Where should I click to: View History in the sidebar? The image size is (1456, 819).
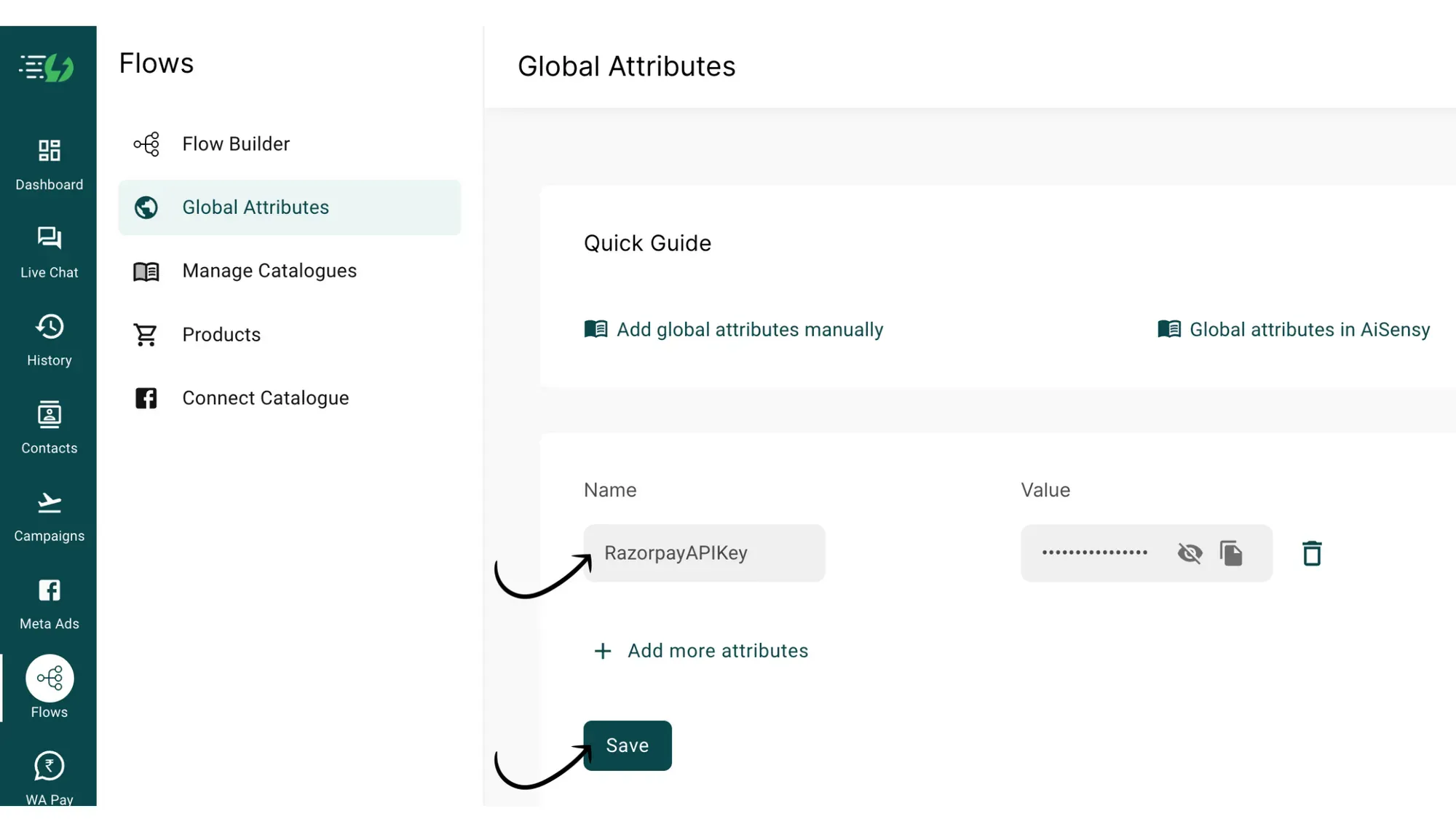click(49, 339)
